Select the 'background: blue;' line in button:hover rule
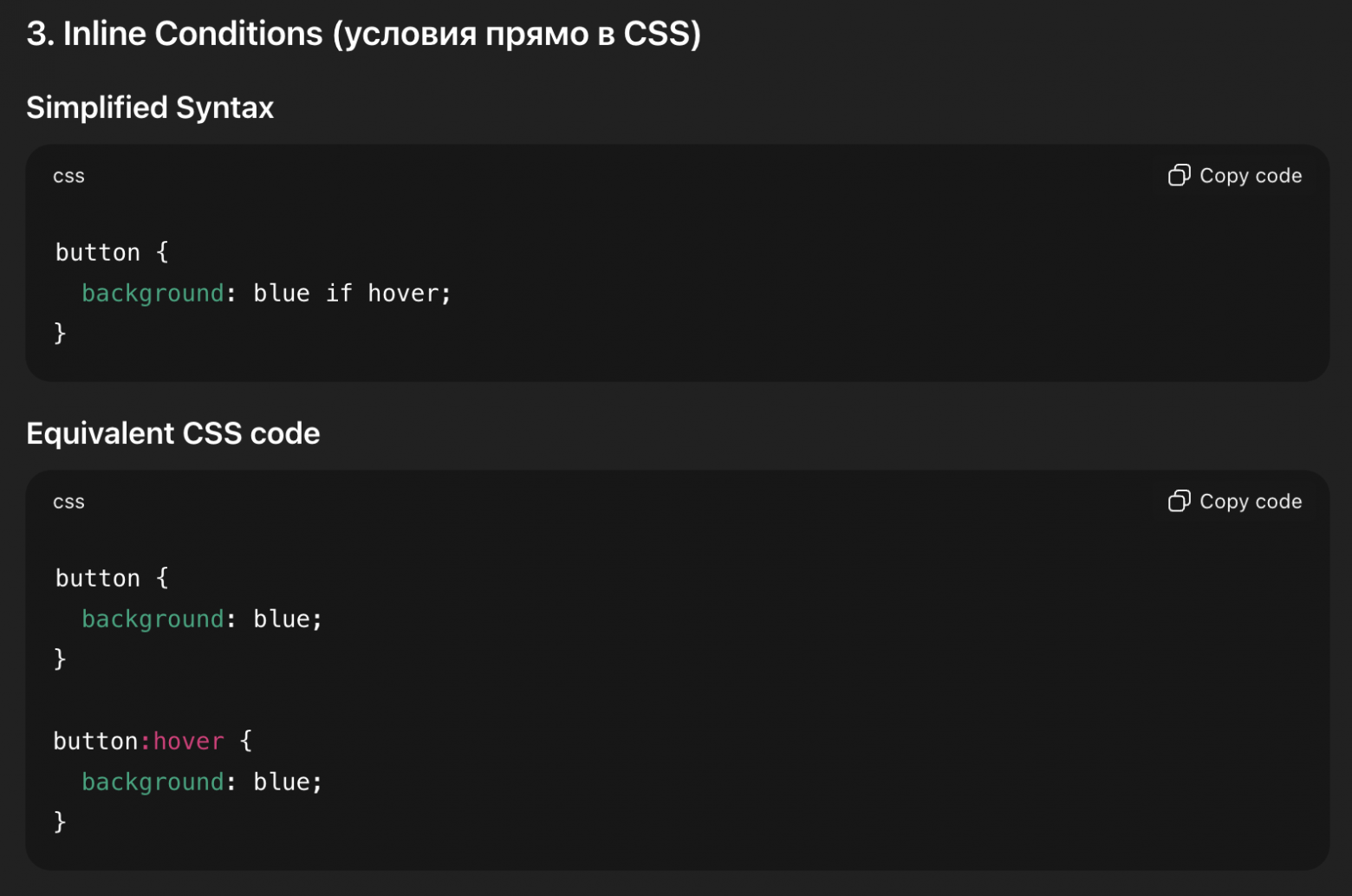 [201, 781]
